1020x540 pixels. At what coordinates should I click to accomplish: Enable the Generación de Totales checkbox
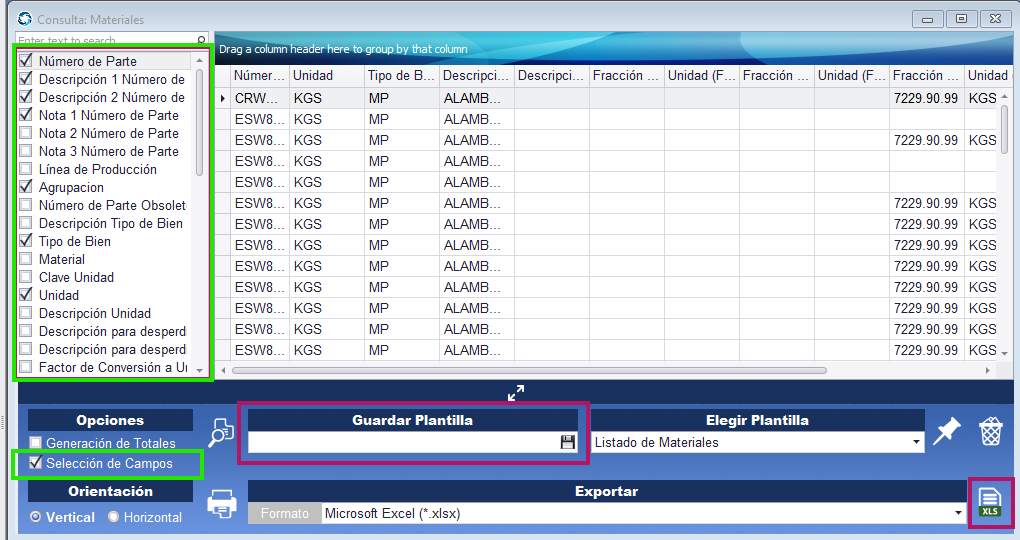[36, 443]
